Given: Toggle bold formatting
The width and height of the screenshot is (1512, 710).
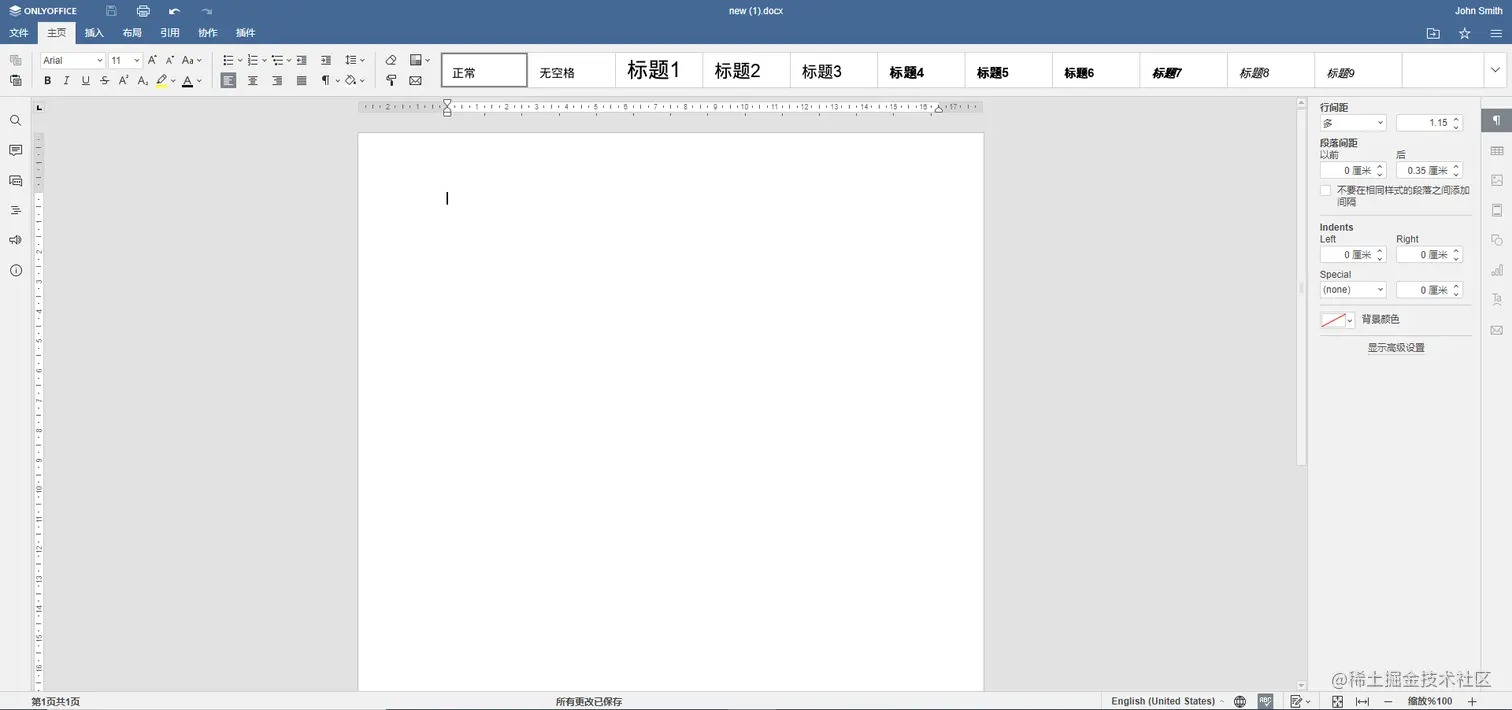Looking at the screenshot, I should click(47, 80).
